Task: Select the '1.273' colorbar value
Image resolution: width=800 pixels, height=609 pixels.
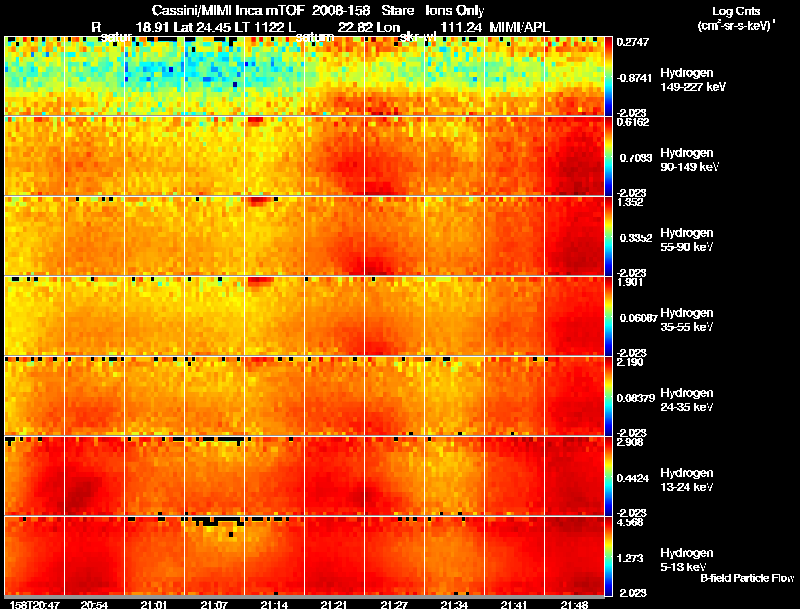Action: (630, 559)
